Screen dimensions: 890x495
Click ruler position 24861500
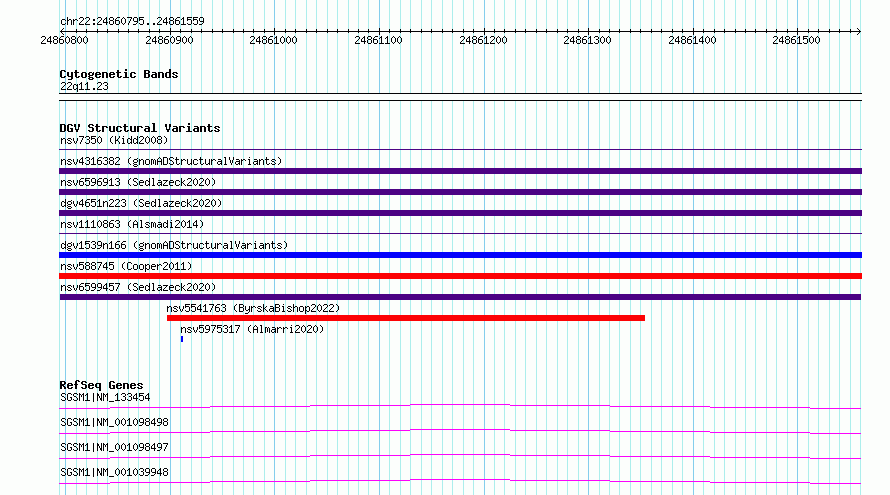[x=796, y=40]
